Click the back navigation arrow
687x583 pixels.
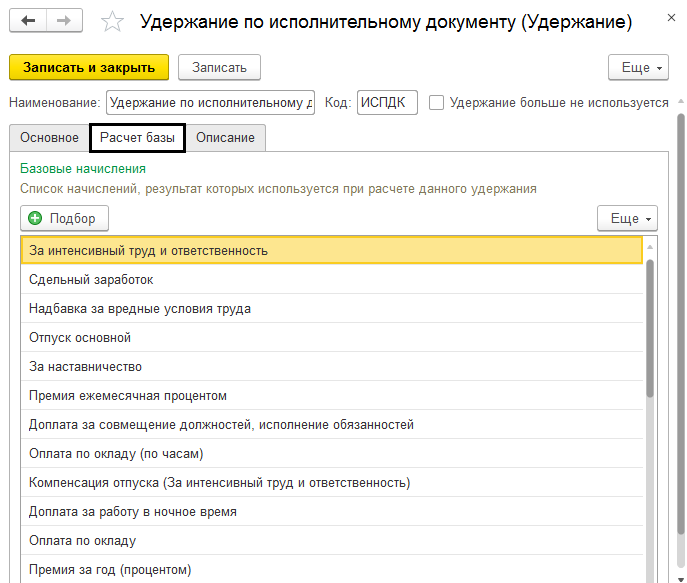[28, 21]
